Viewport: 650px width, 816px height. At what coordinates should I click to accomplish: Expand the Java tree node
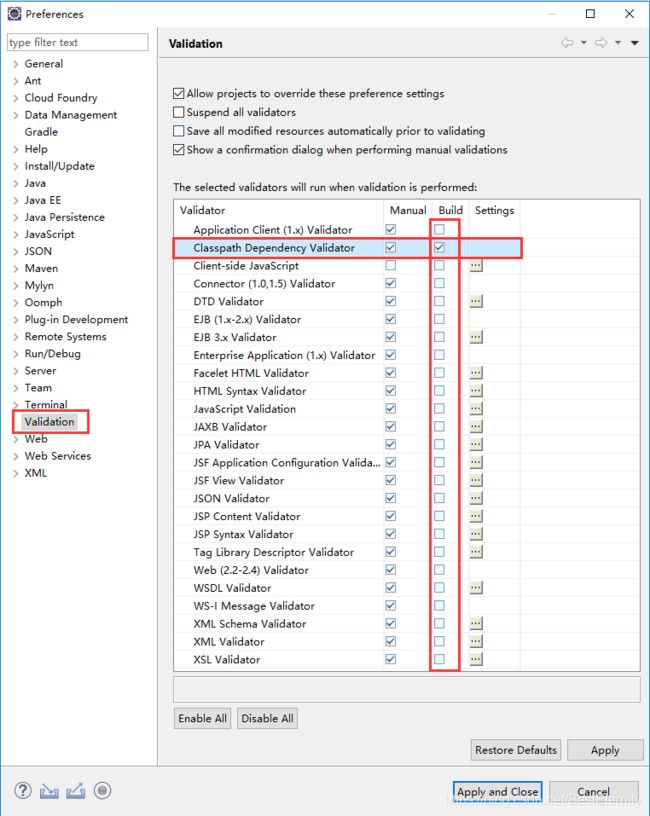point(16,184)
